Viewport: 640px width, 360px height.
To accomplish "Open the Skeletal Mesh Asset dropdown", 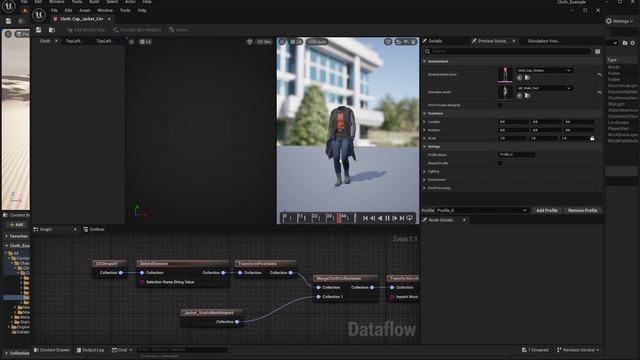I will coord(544,70).
